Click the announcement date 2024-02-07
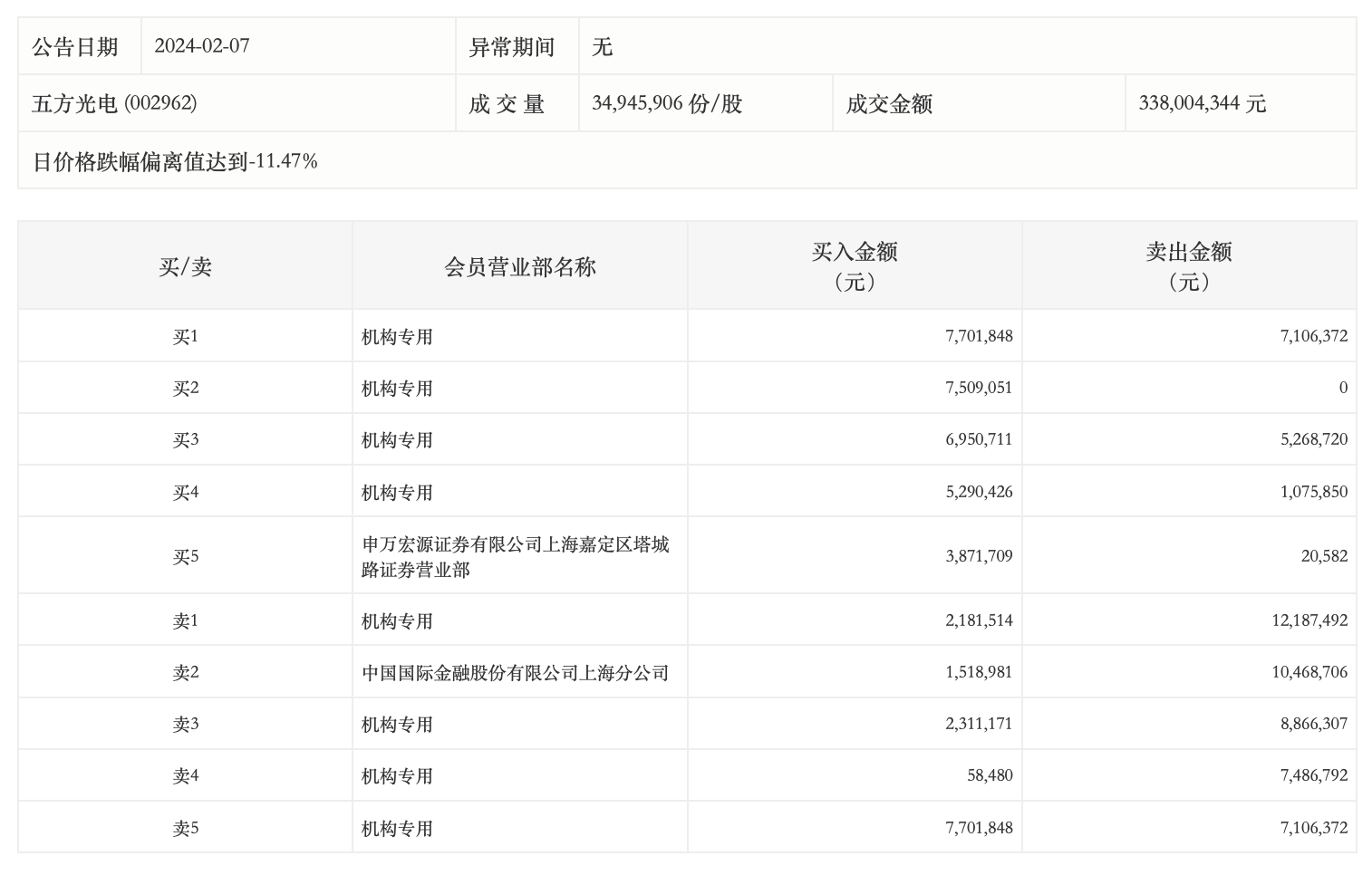The height and width of the screenshot is (875, 1372). (x=201, y=46)
